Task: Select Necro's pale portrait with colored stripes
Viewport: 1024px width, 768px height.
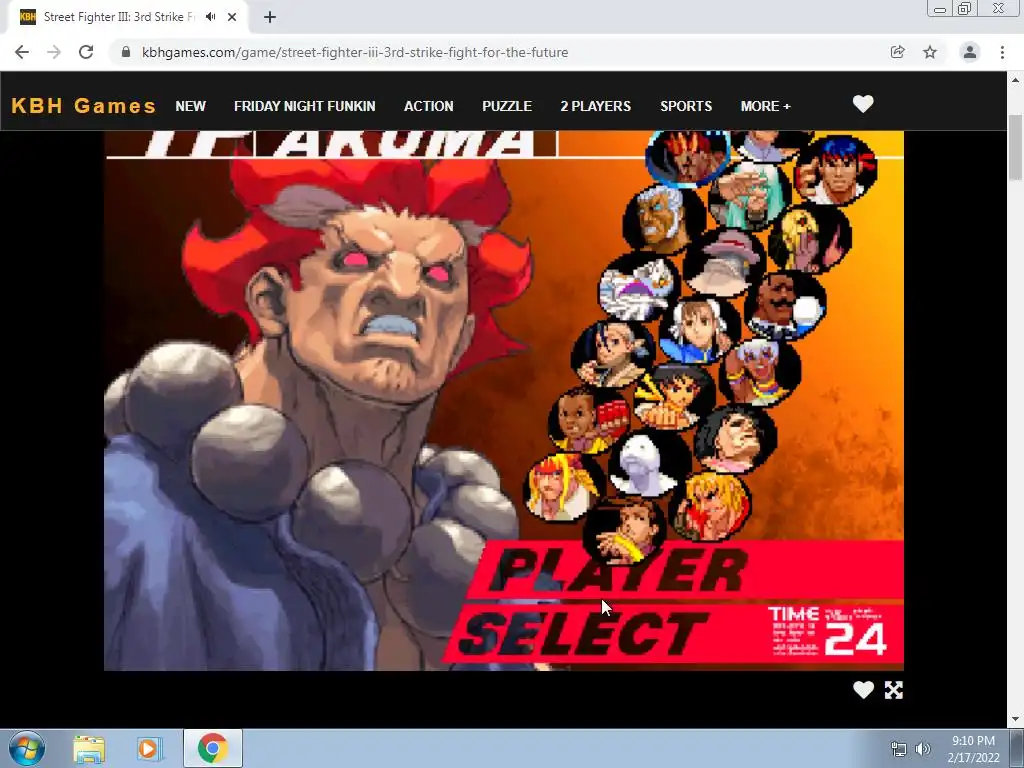Action: (639, 287)
